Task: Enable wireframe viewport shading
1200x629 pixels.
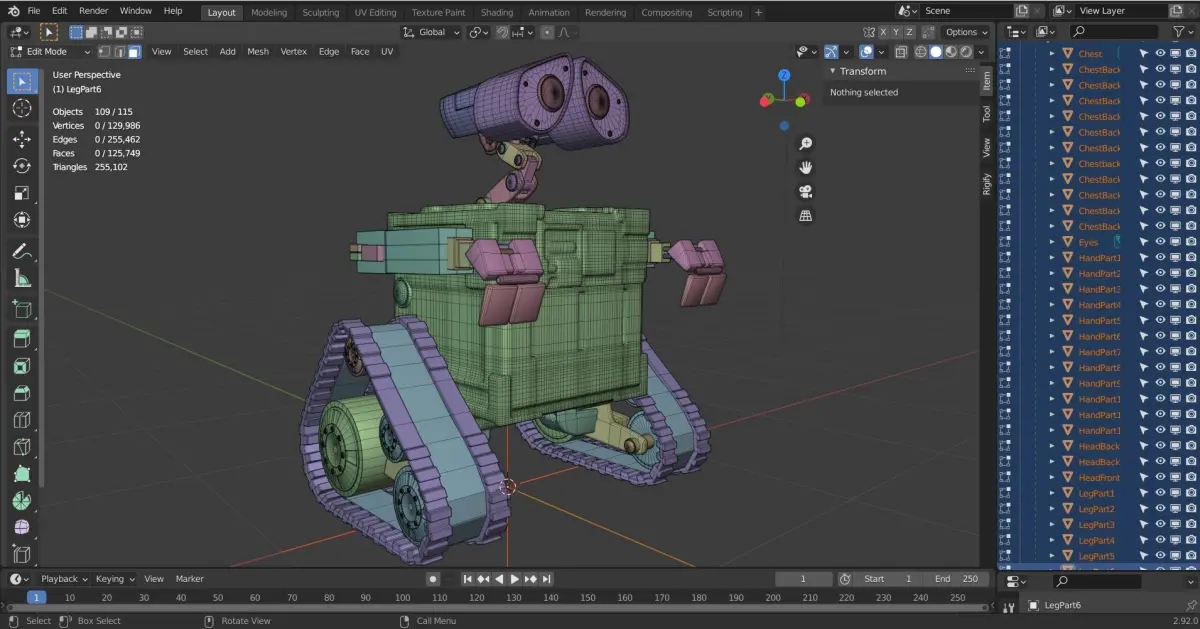Action: click(921, 52)
